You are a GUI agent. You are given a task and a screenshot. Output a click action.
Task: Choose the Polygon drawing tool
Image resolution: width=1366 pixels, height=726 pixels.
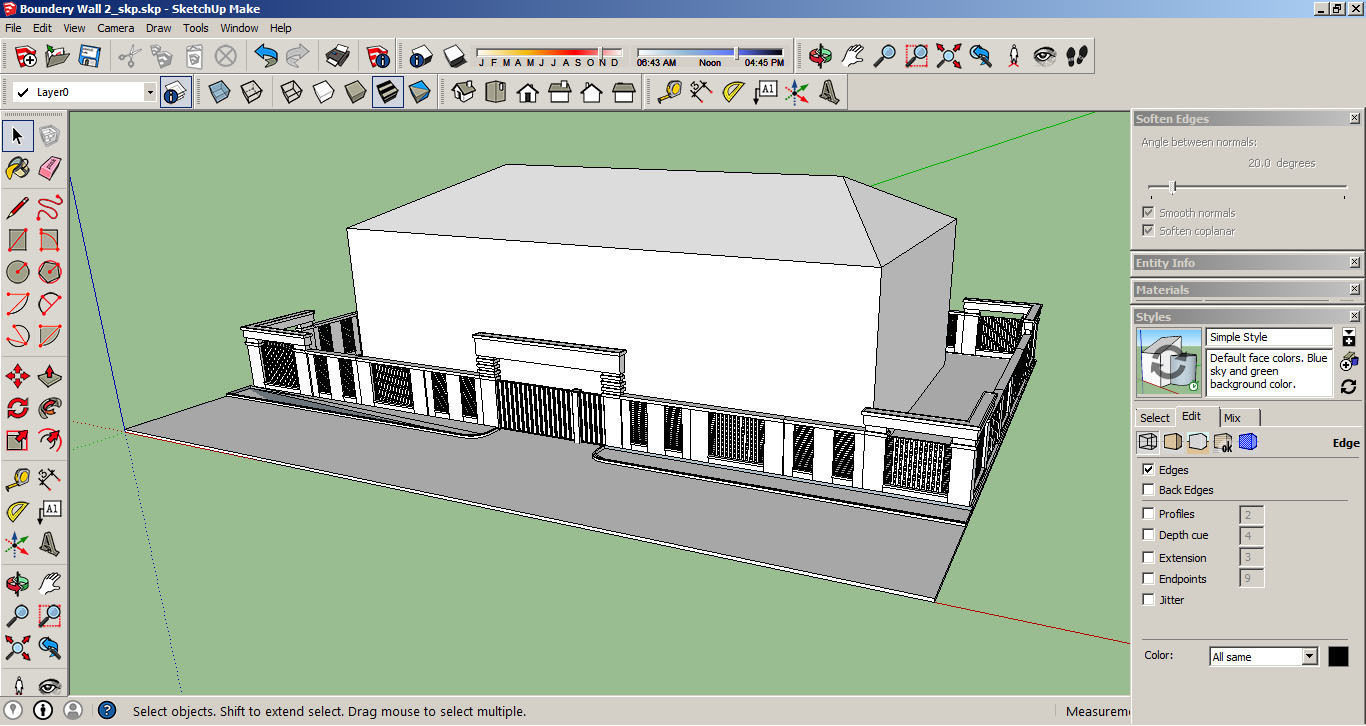[x=49, y=271]
